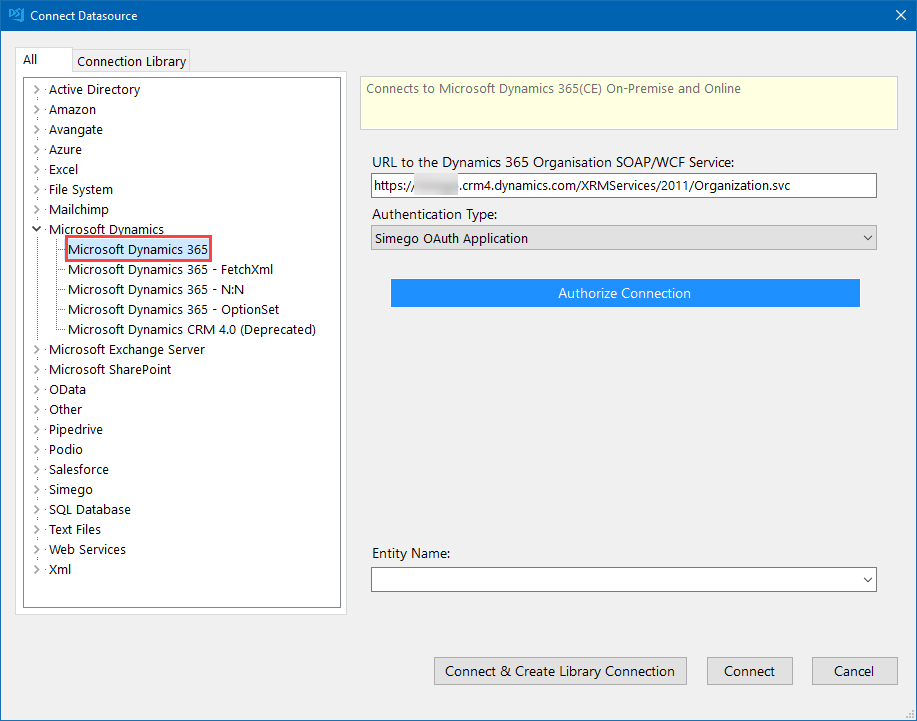This screenshot has height=721, width=917.
Task: Expand the Web Services node
Action: tap(36, 550)
